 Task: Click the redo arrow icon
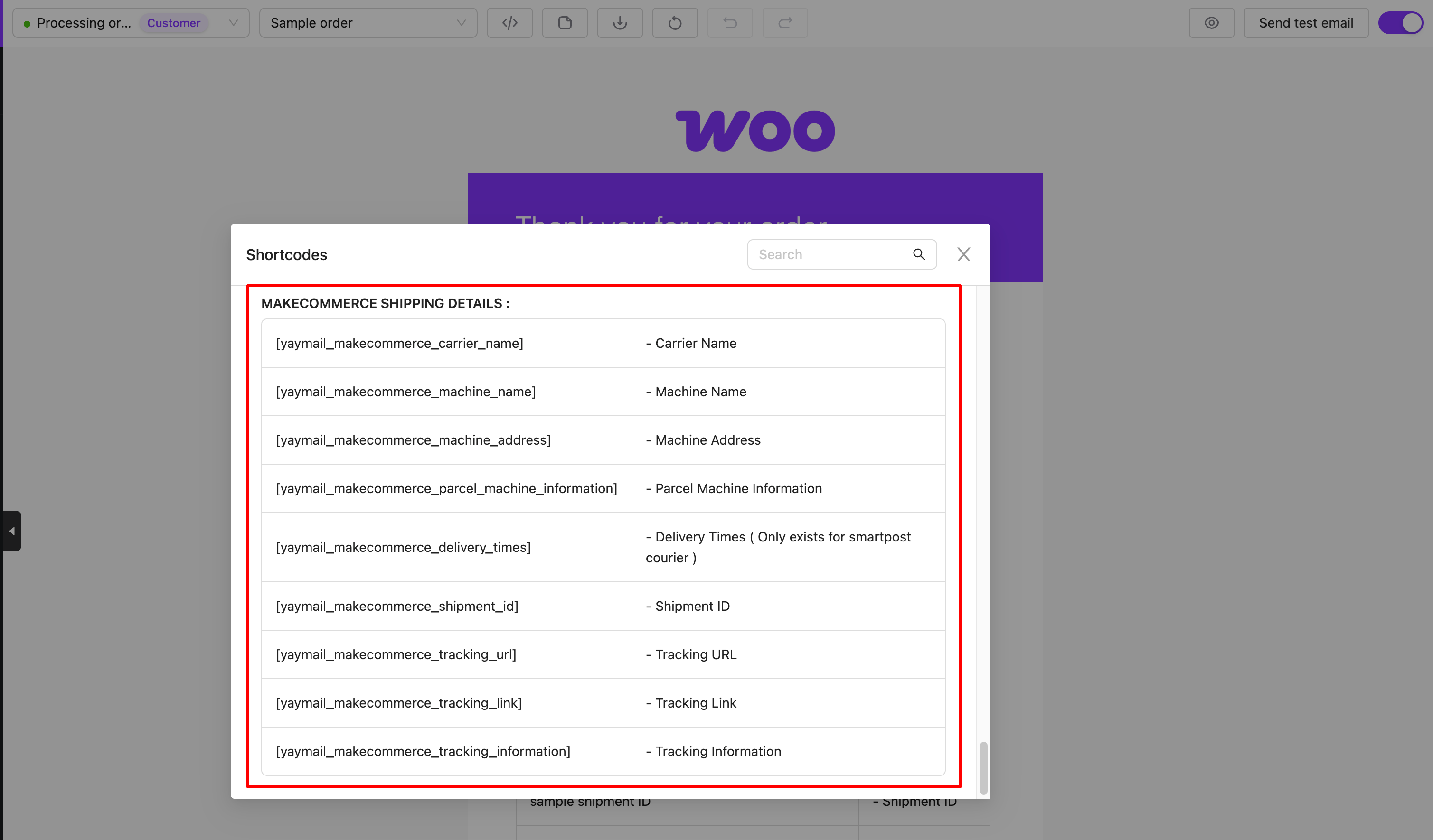coord(785,23)
